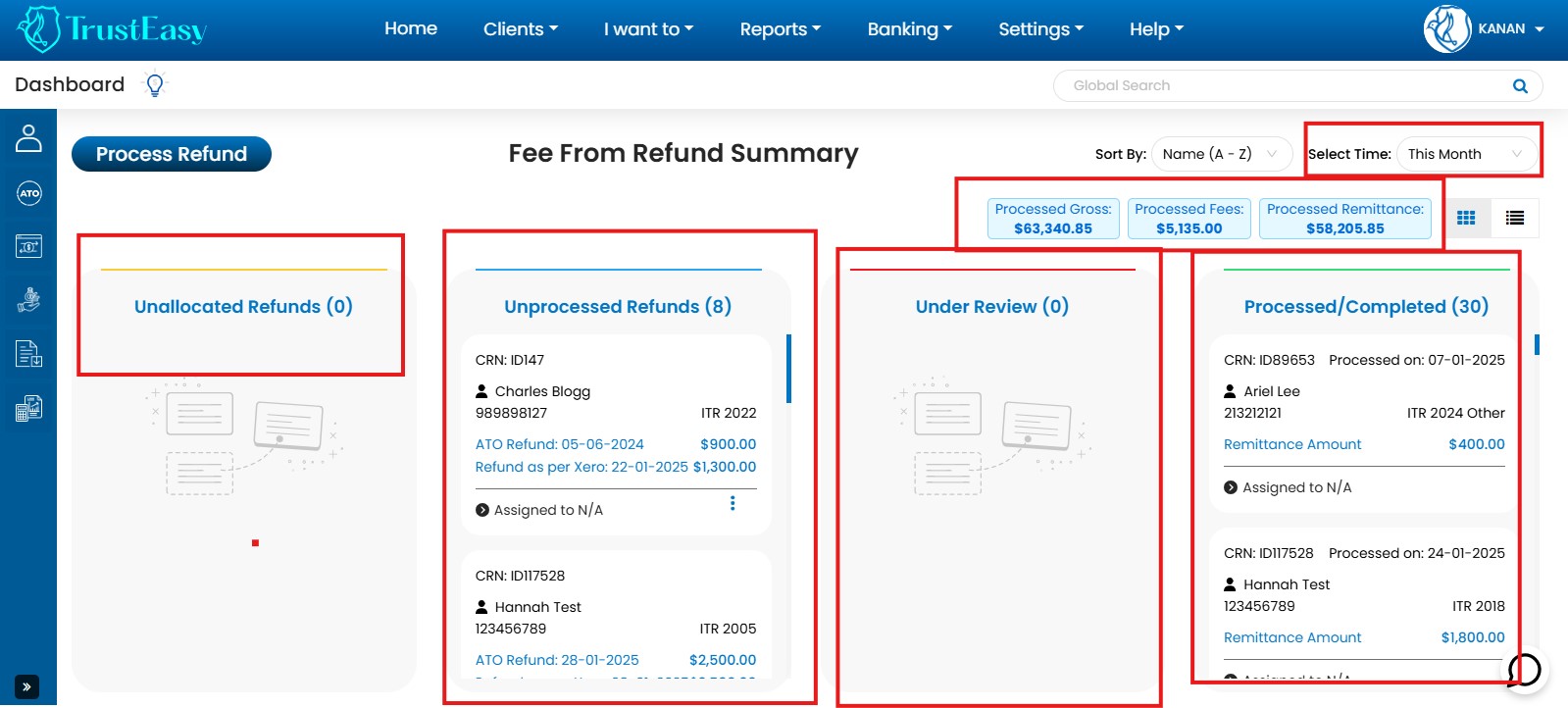This screenshot has height=708, width=1568.
Task: Click the Process Refund button
Action: [x=172, y=154]
